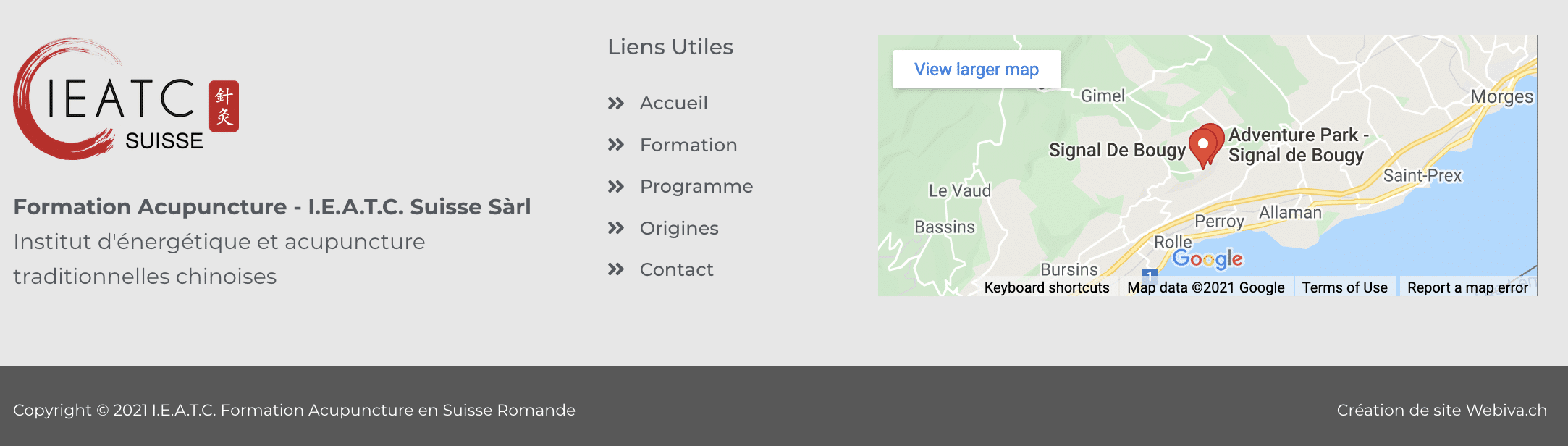The image size is (1568, 446).
Task: Click the Google logo on map
Action: pos(1207,258)
